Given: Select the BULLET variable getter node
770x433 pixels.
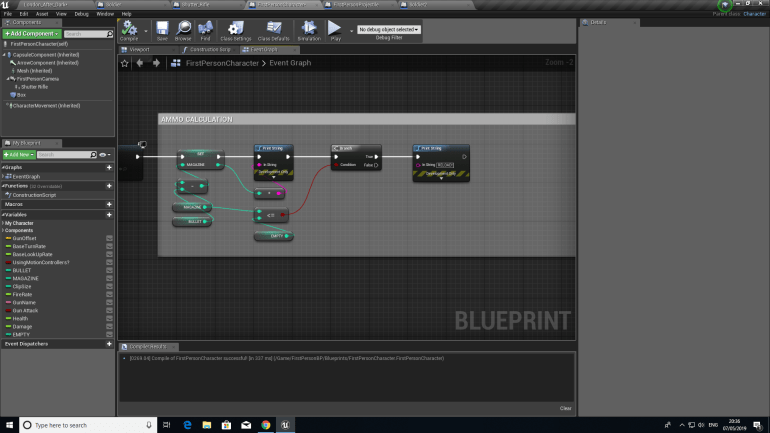Looking at the screenshot, I should coord(192,221).
